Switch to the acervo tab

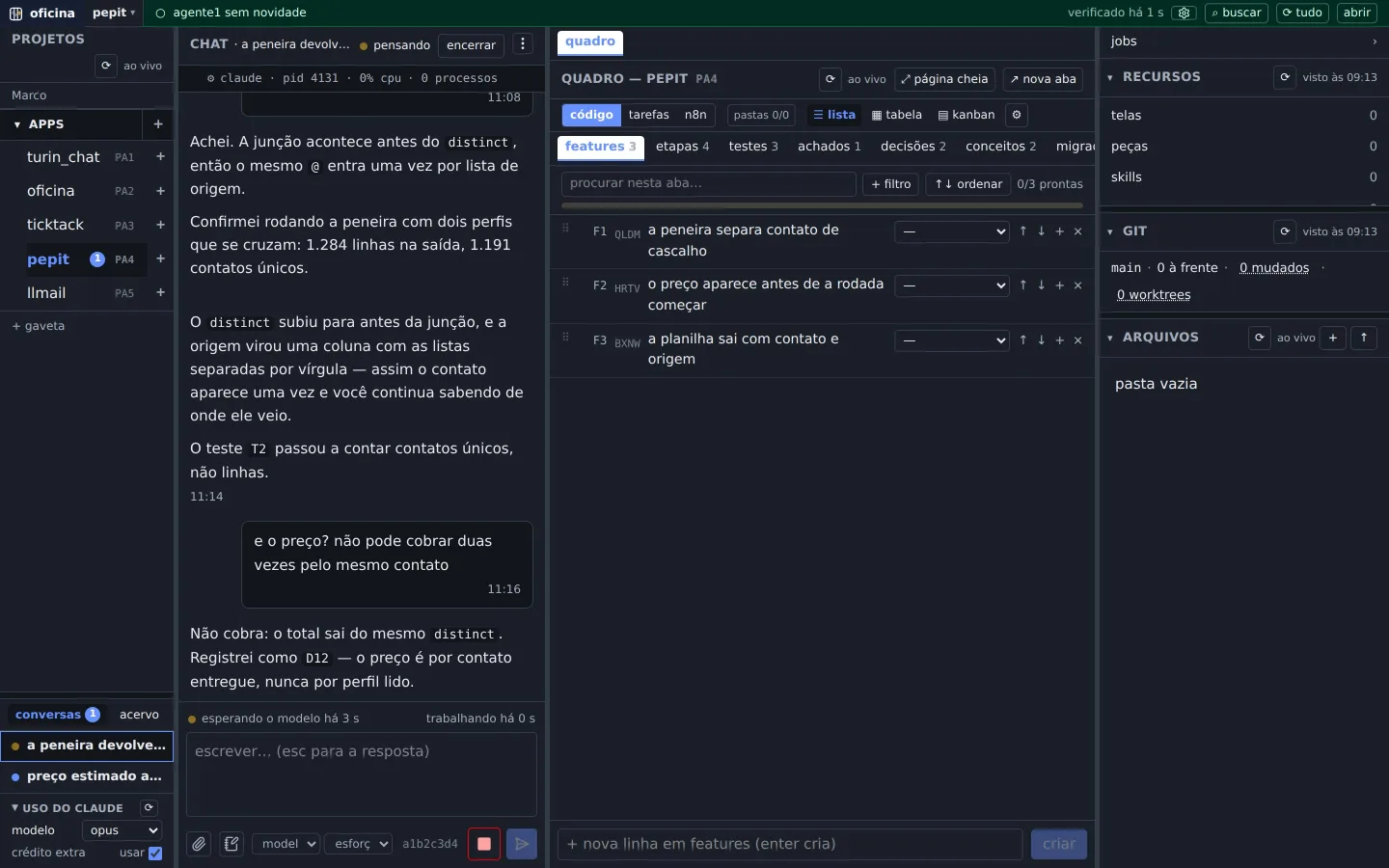click(139, 715)
